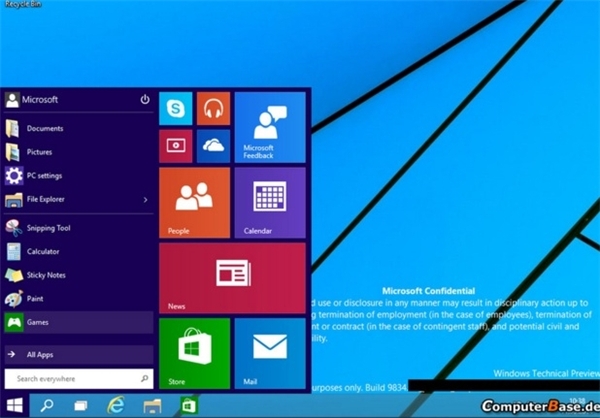Viewport: 600px width, 418px height.
Task: Open File Explorer from taskbar
Action: click(x=152, y=405)
